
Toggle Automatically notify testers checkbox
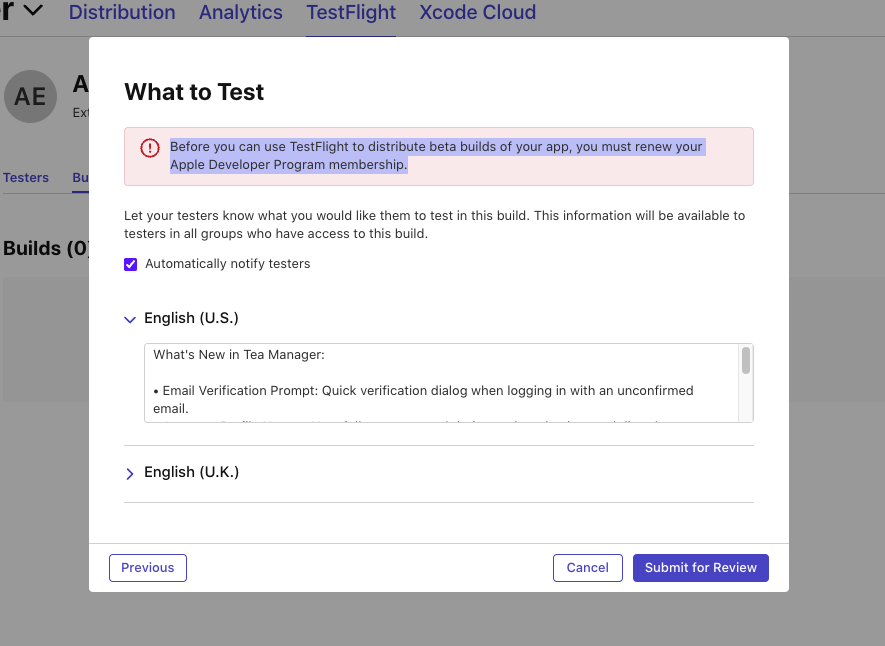click(130, 264)
